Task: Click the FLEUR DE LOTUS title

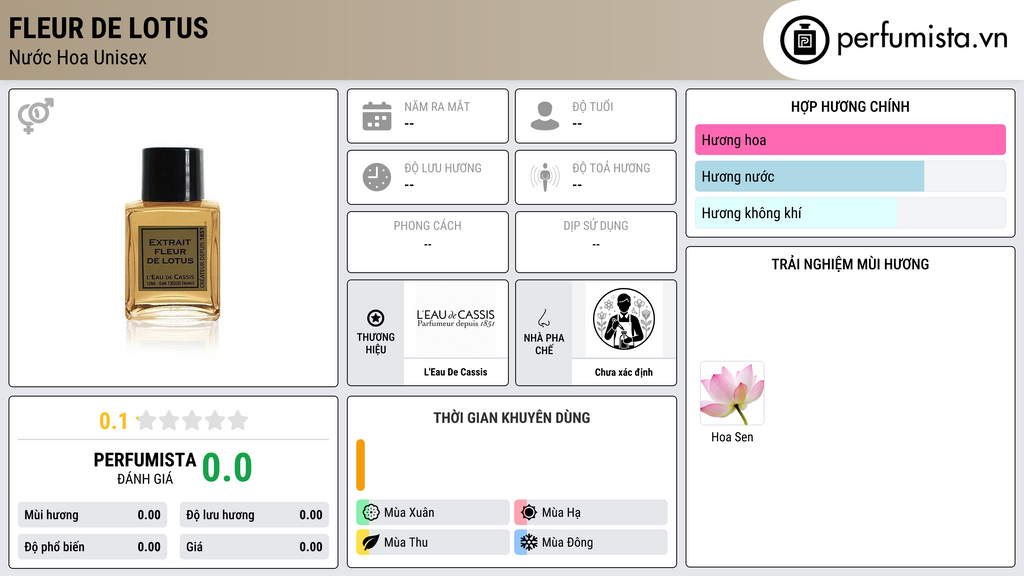Action: coord(108,29)
